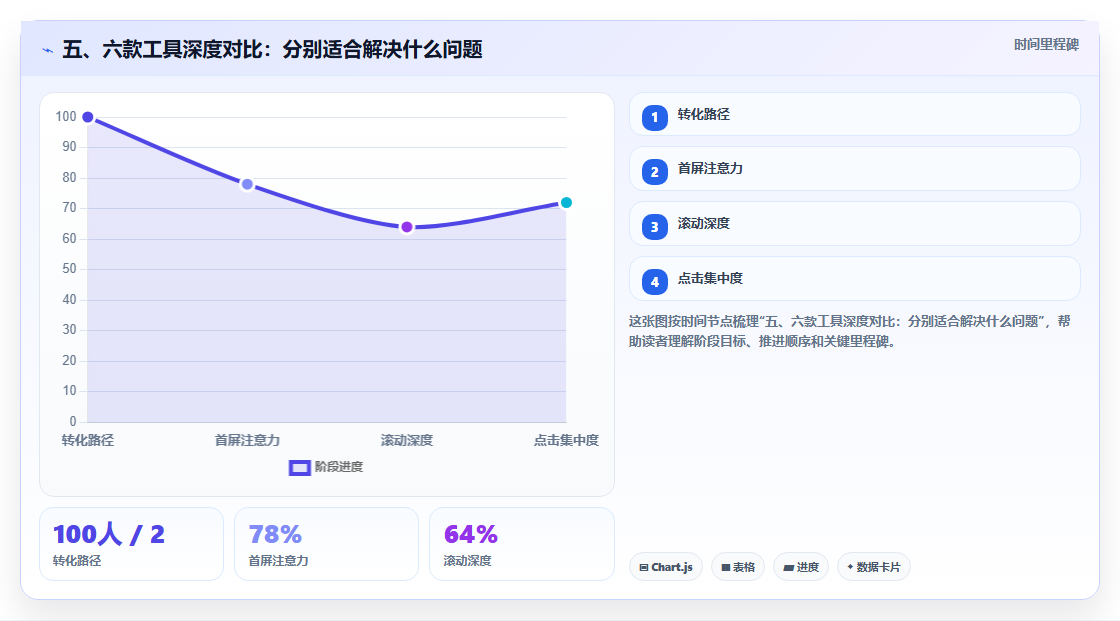Image resolution: width=1120 pixels, height=621 pixels.
Task: Click the description paragraph starting 这张图按时间节点
Action: [x=849, y=332]
